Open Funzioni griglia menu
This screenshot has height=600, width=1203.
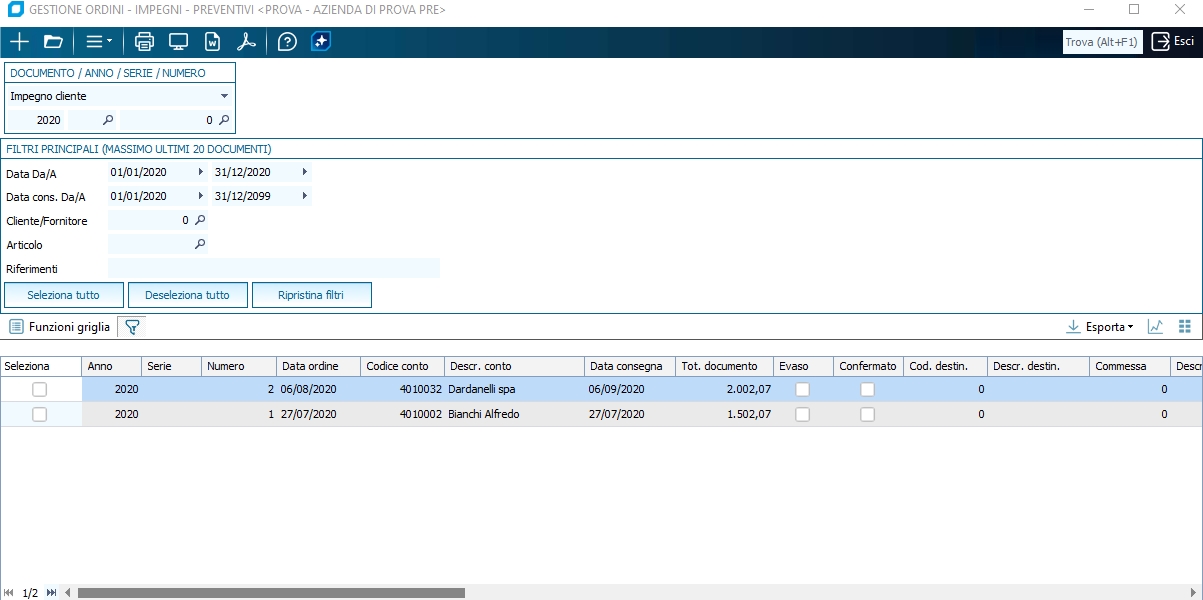click(60, 327)
